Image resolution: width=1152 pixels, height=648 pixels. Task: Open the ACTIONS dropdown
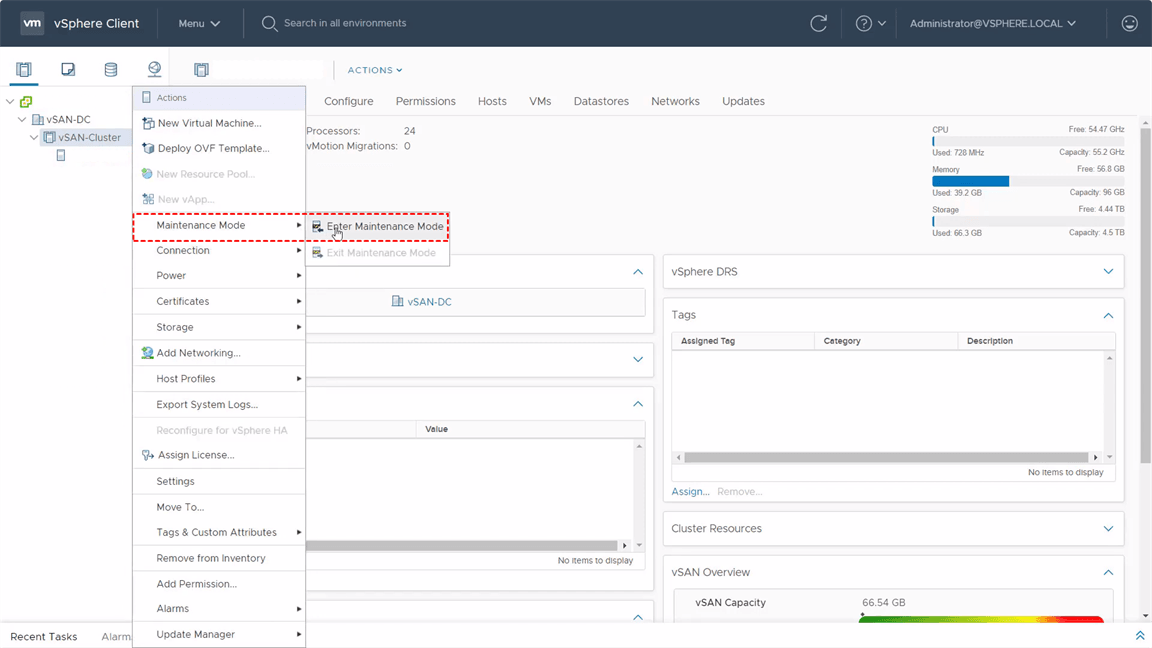(x=375, y=70)
